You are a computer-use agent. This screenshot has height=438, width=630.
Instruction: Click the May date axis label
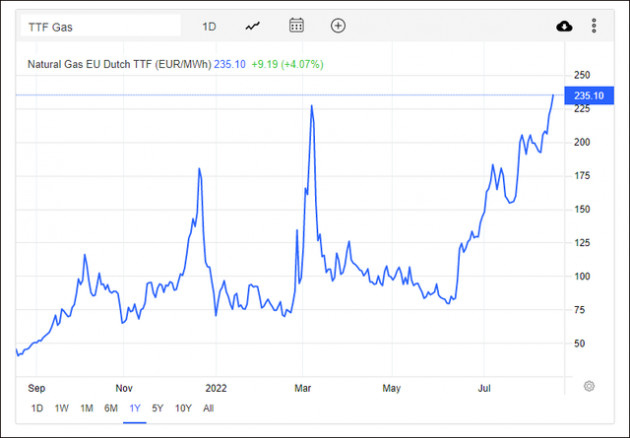[391, 388]
